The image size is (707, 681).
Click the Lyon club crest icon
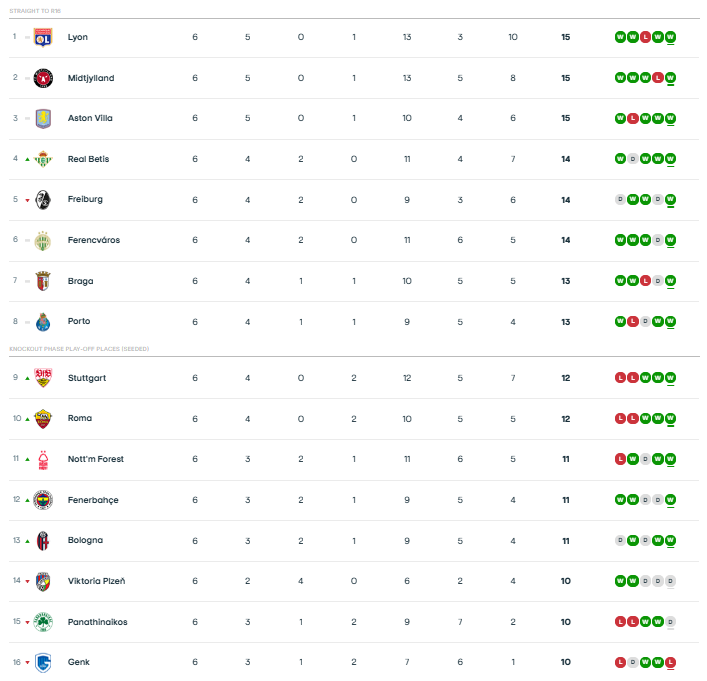42,37
